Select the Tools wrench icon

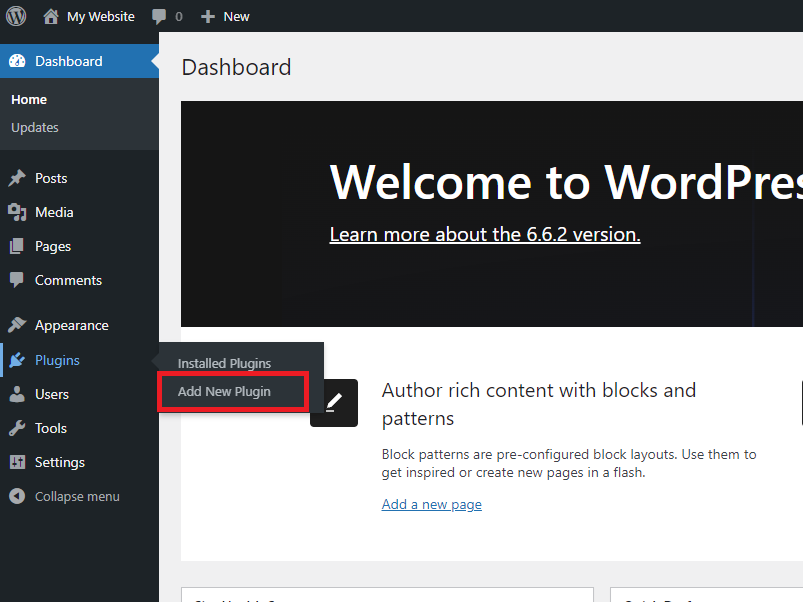tap(17, 427)
